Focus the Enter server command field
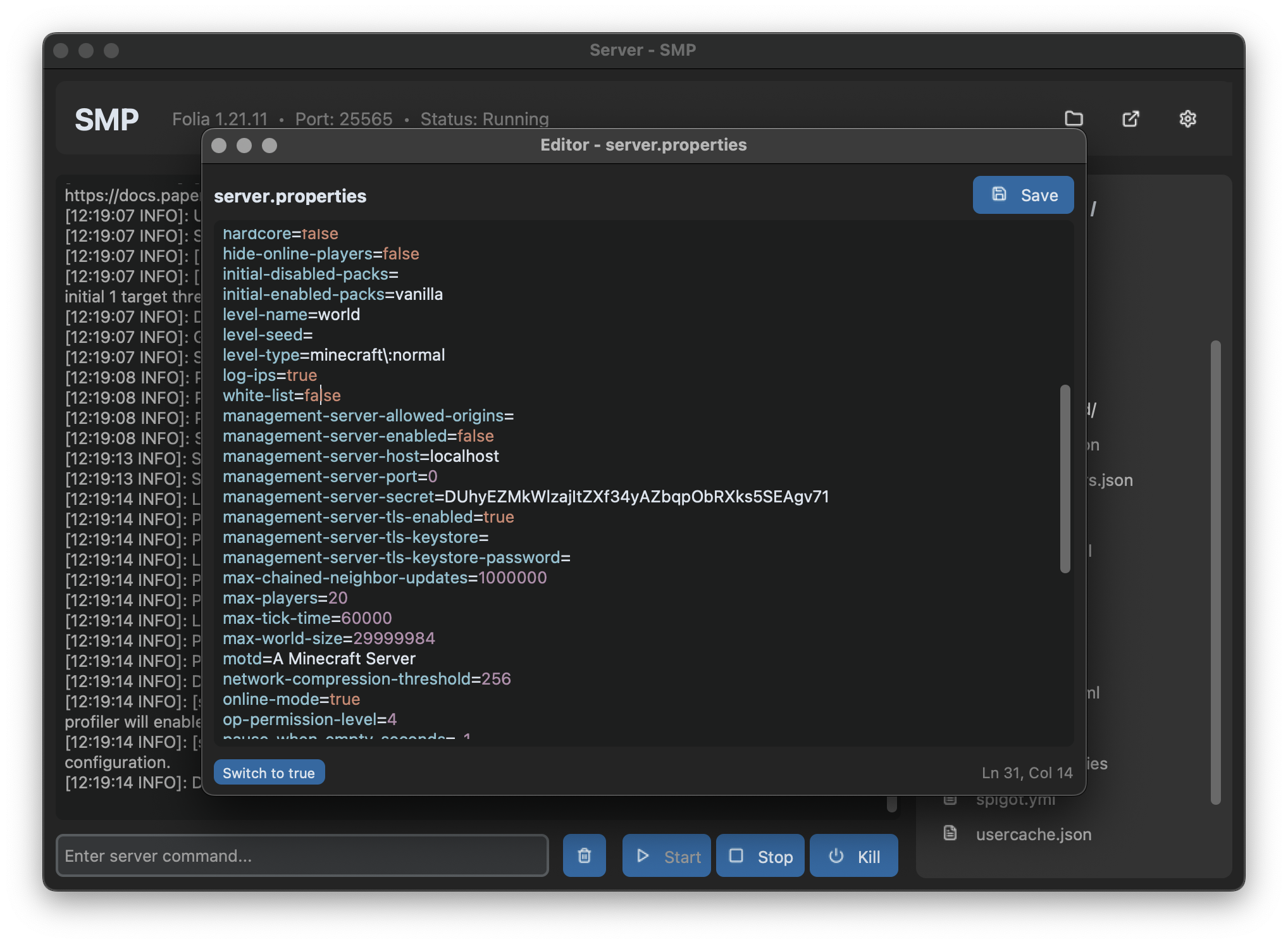 (x=302, y=855)
